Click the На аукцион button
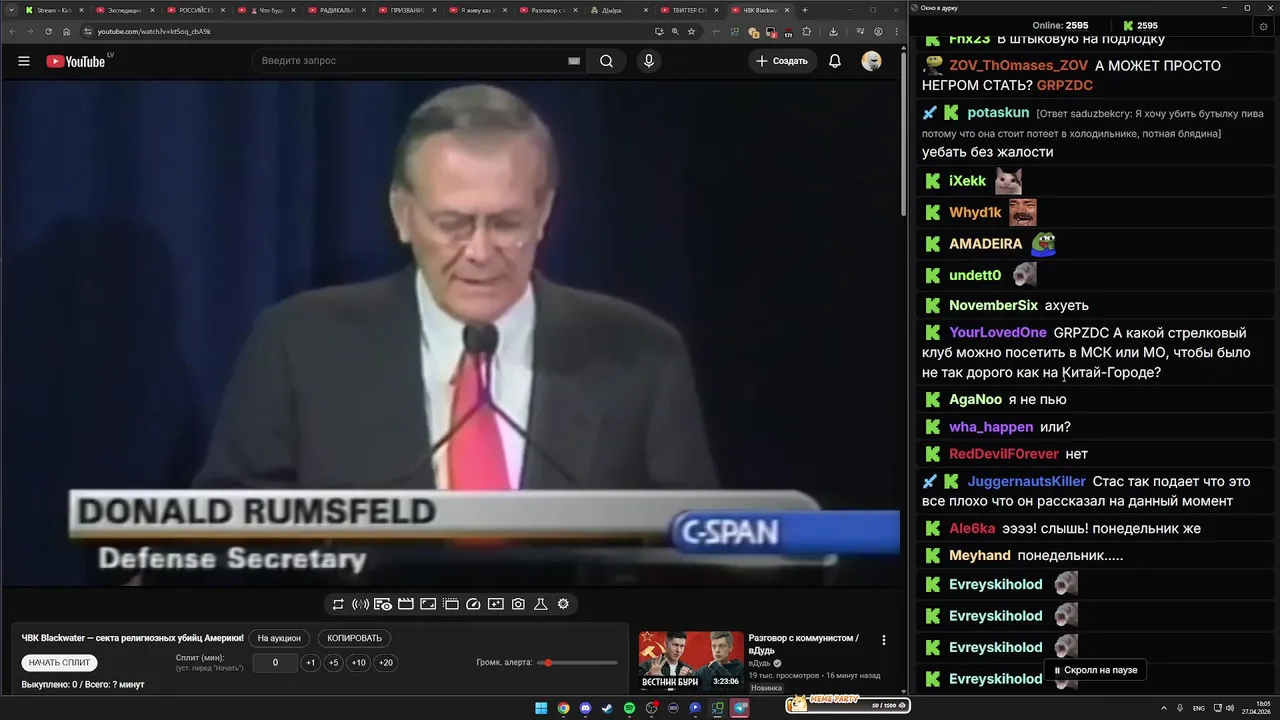This screenshot has width=1280, height=720. [279, 638]
